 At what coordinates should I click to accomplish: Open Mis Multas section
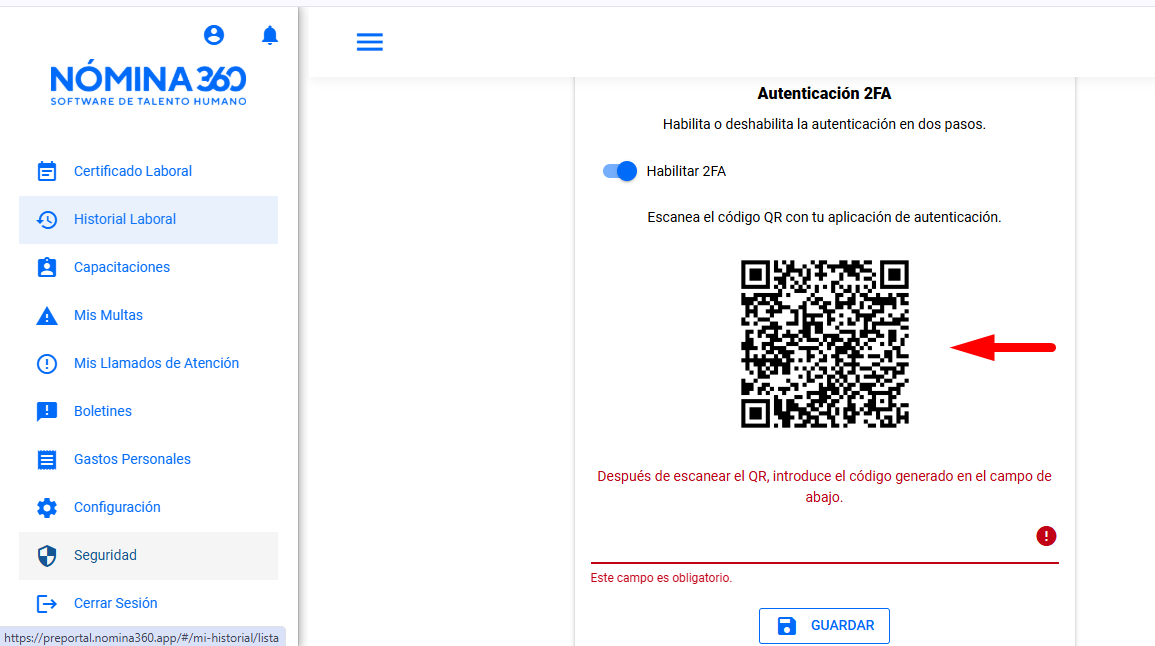[x=148, y=315]
